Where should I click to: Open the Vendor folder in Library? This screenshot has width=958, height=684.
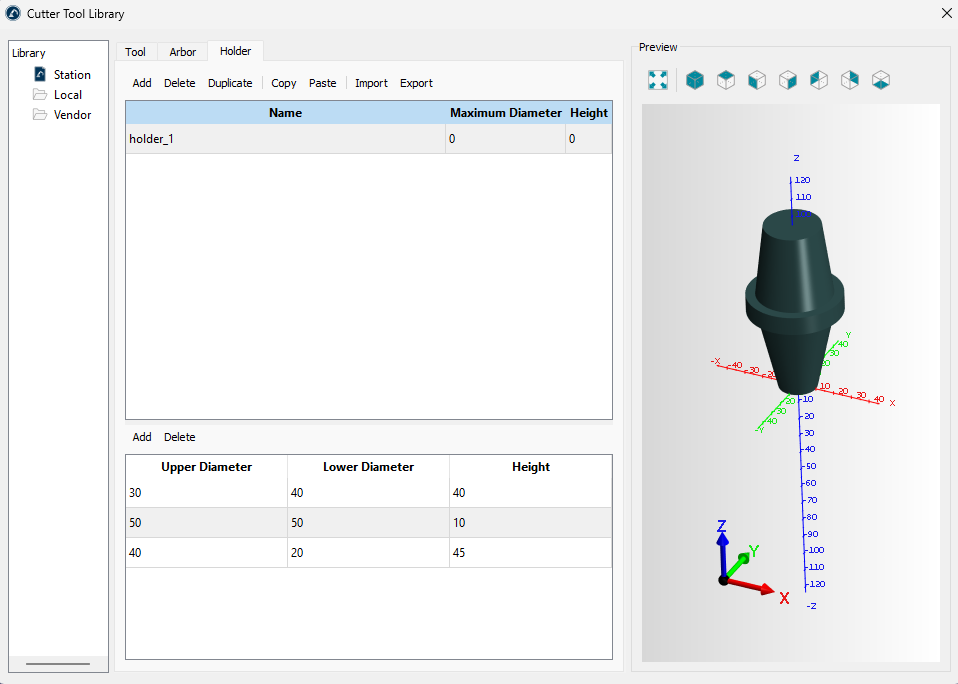[x=72, y=115]
